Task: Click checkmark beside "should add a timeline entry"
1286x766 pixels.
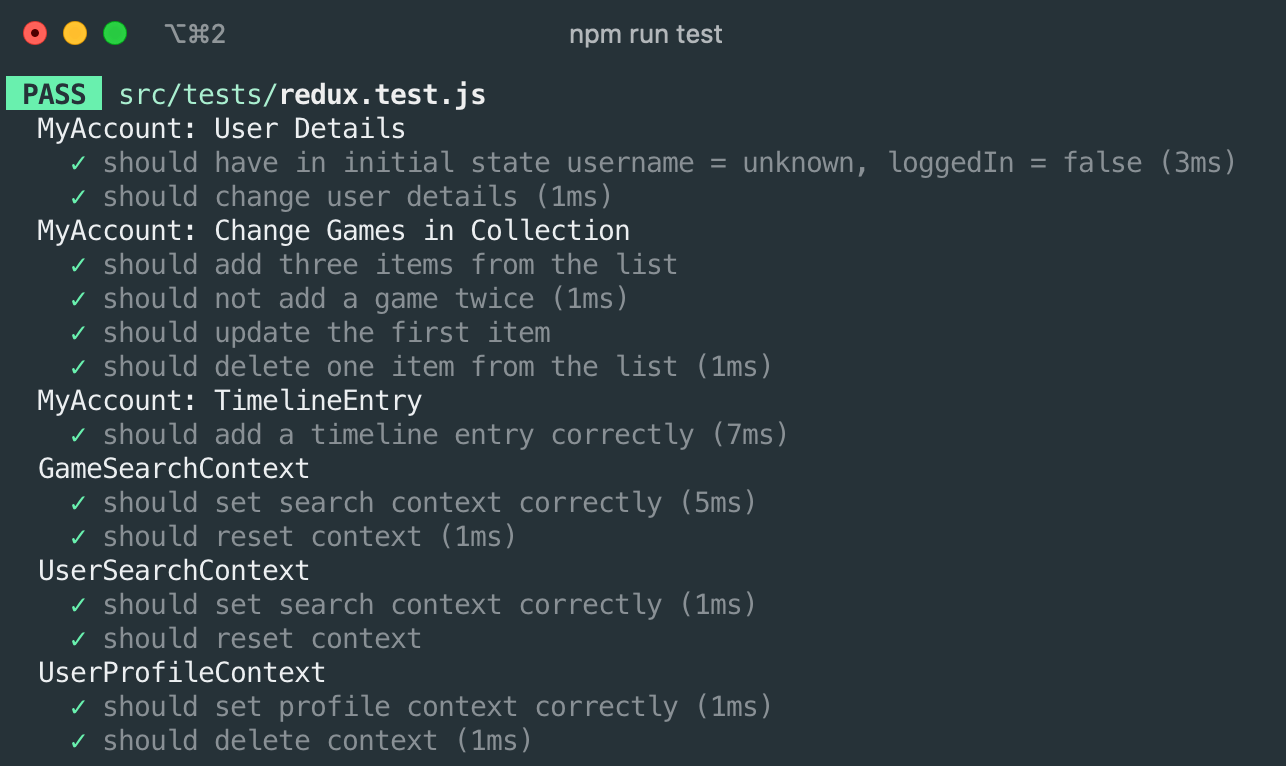Action: click(x=78, y=435)
